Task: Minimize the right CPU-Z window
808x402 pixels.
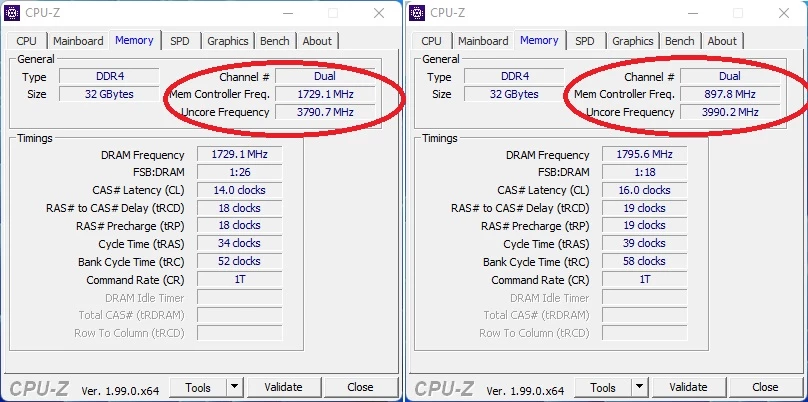Action: coord(692,13)
